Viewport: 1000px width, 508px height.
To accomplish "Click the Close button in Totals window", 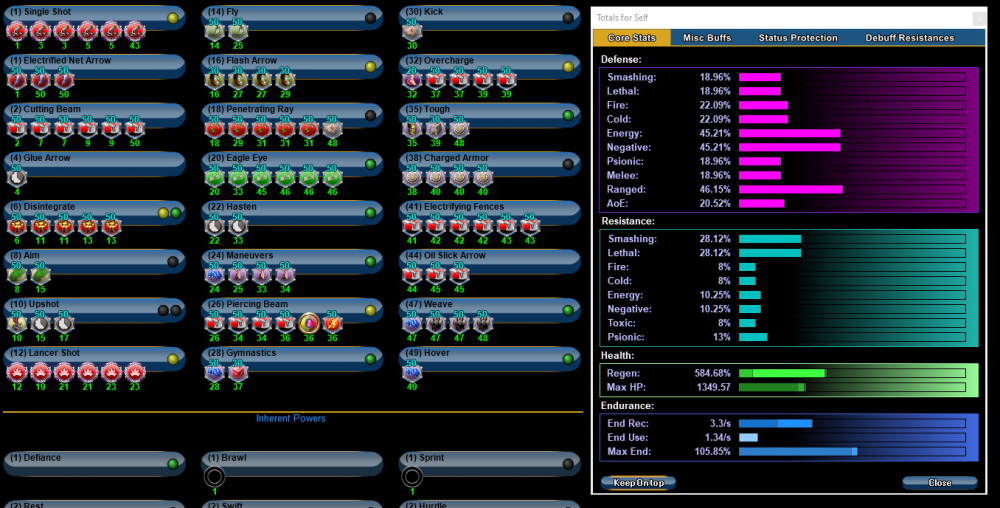I will click(x=939, y=482).
